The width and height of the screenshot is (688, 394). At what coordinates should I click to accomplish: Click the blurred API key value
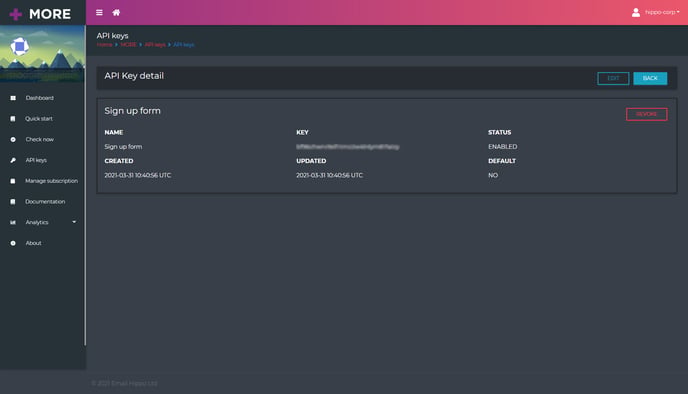tap(348, 147)
